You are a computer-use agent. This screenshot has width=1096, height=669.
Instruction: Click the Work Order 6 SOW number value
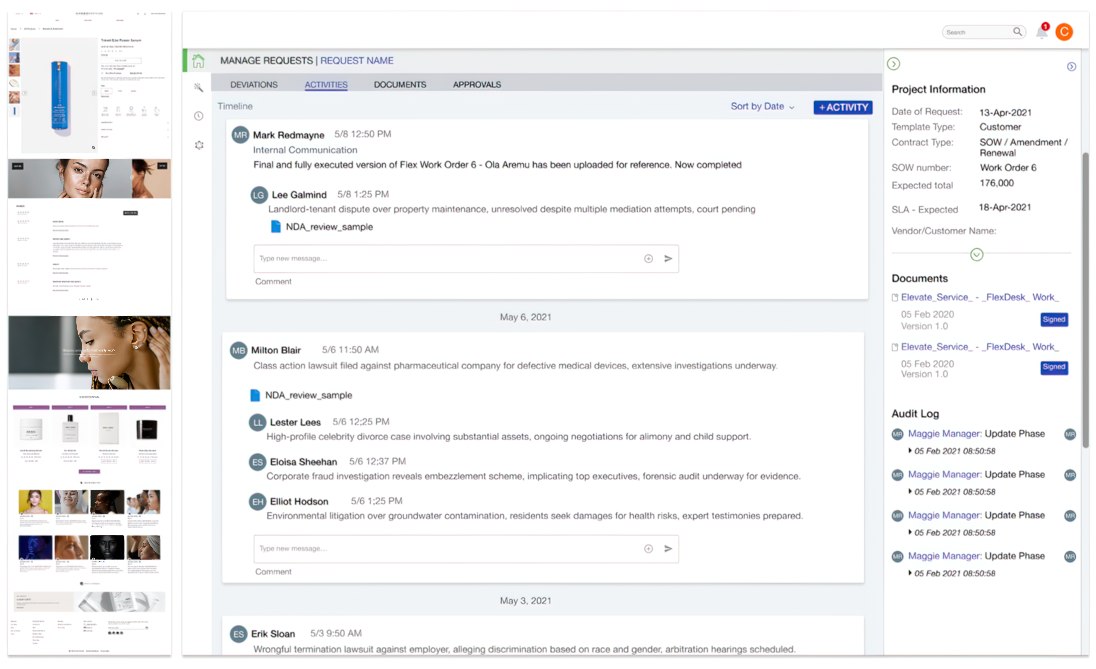coord(1008,168)
